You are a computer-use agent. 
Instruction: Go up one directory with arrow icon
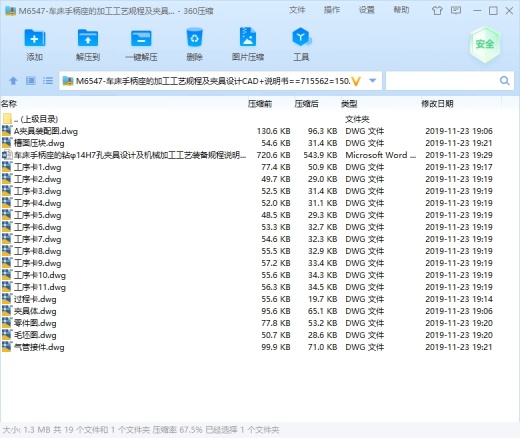(13, 81)
